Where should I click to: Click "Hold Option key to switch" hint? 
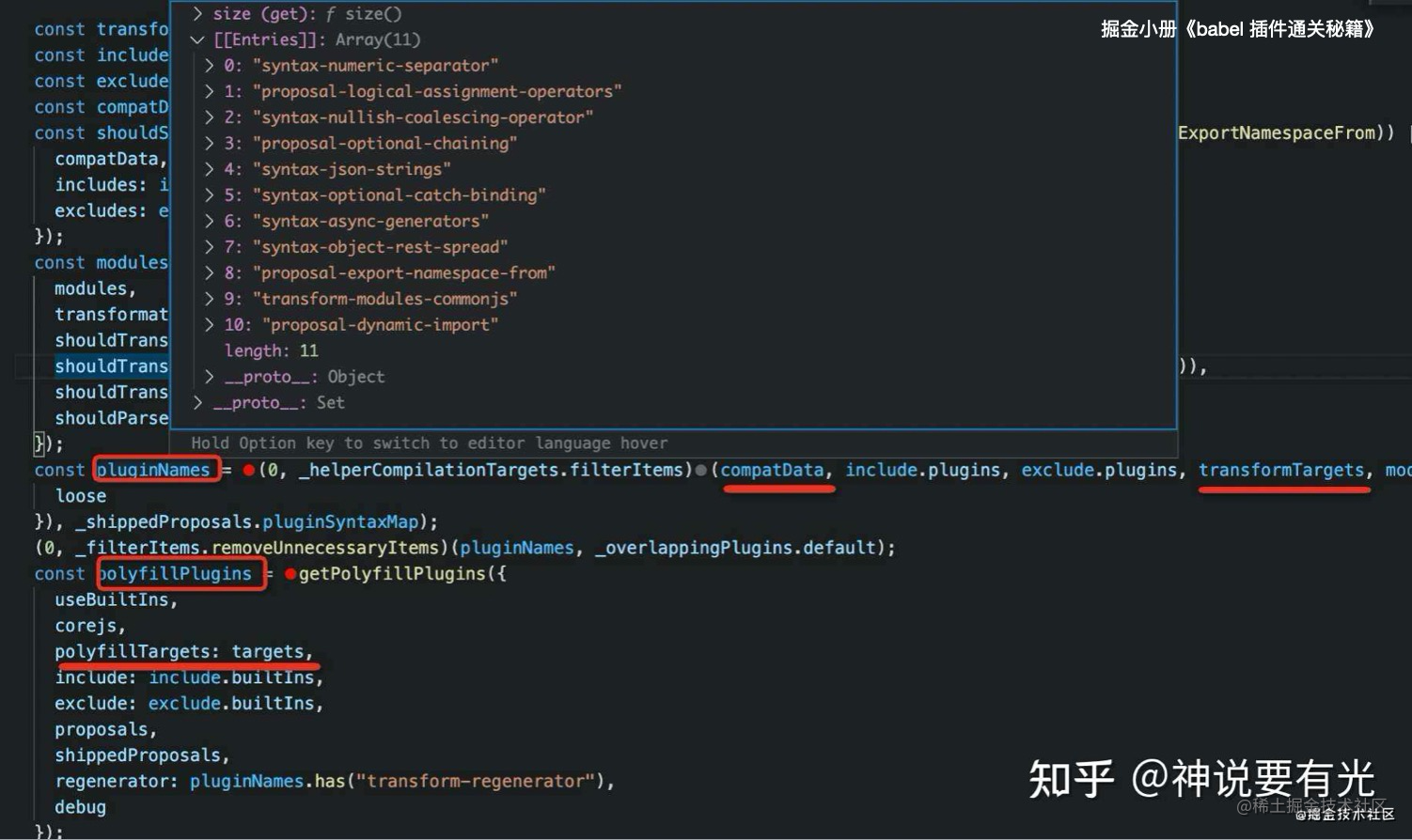coord(429,443)
